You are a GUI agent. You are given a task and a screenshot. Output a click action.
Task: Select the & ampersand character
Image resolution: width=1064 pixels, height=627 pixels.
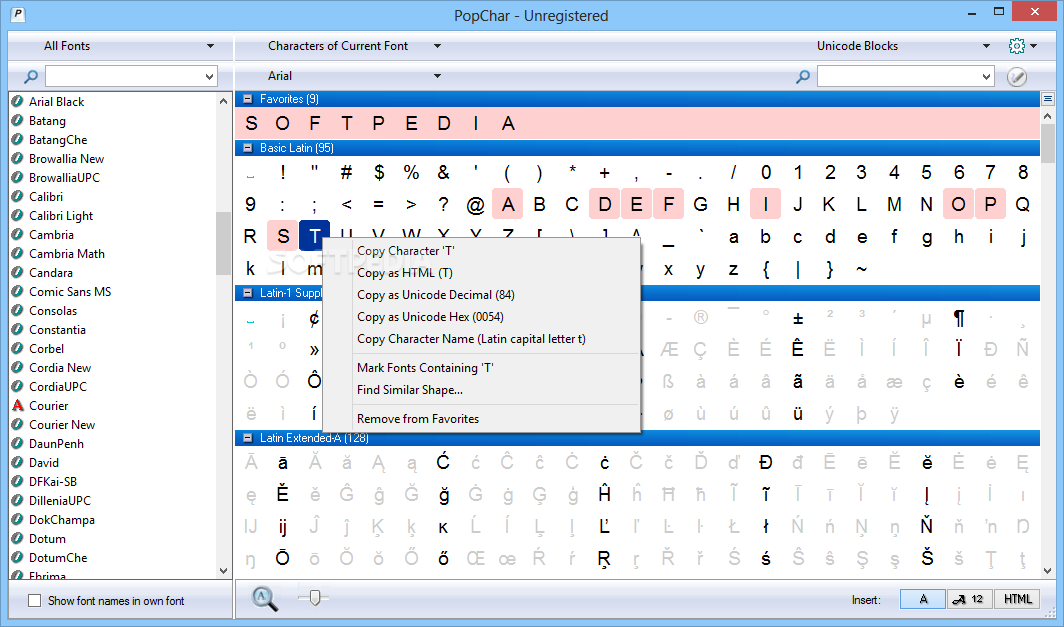pyautogui.click(x=443, y=172)
